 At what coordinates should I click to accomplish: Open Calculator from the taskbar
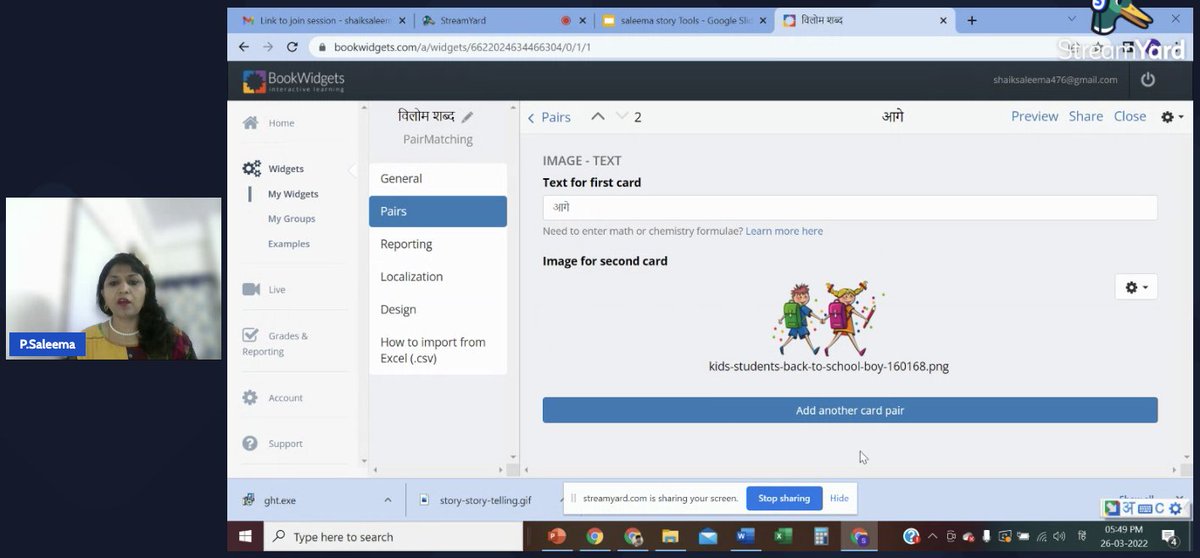click(822, 537)
